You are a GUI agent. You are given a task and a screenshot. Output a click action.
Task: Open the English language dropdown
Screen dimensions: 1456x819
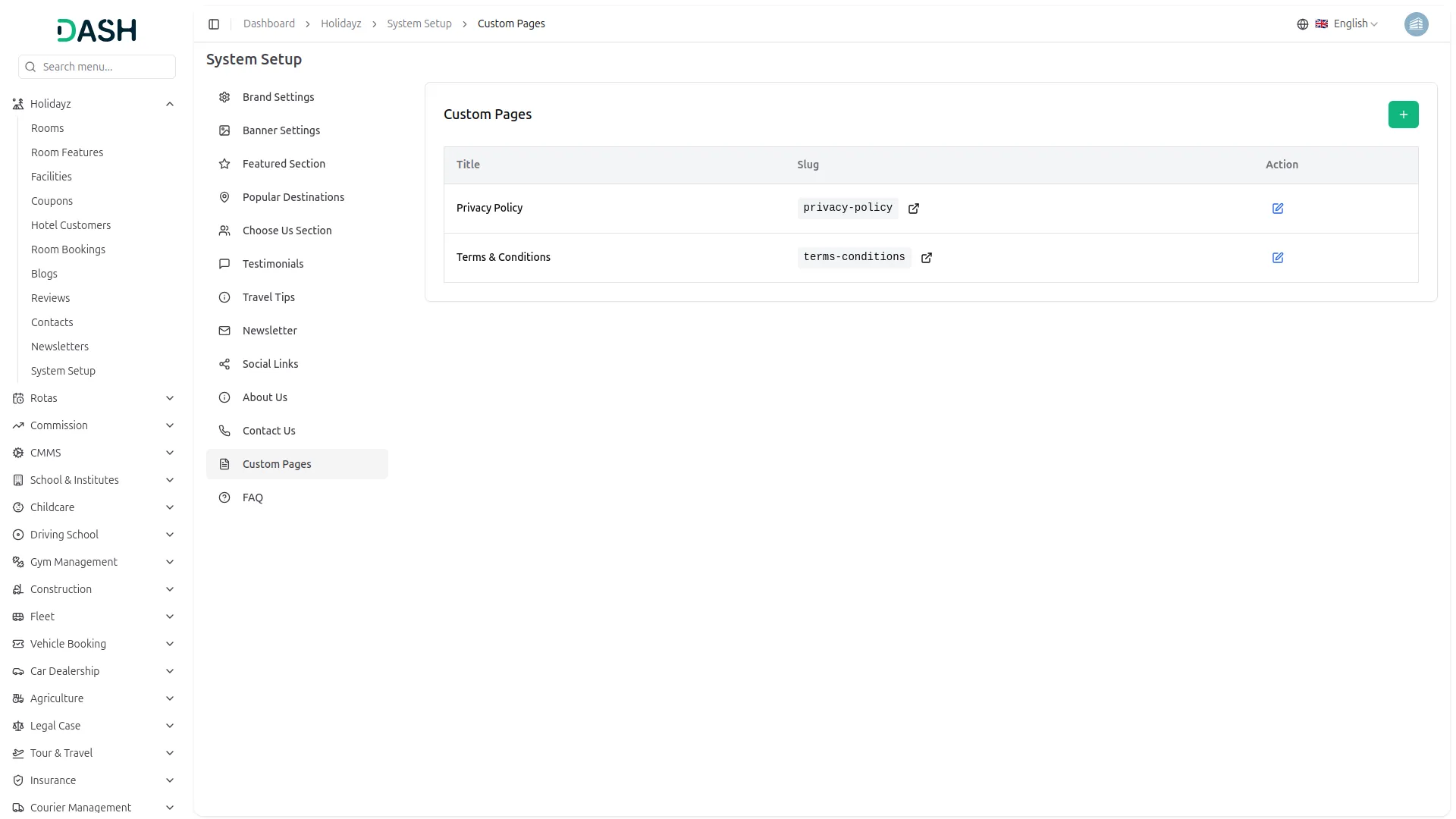(x=1355, y=24)
